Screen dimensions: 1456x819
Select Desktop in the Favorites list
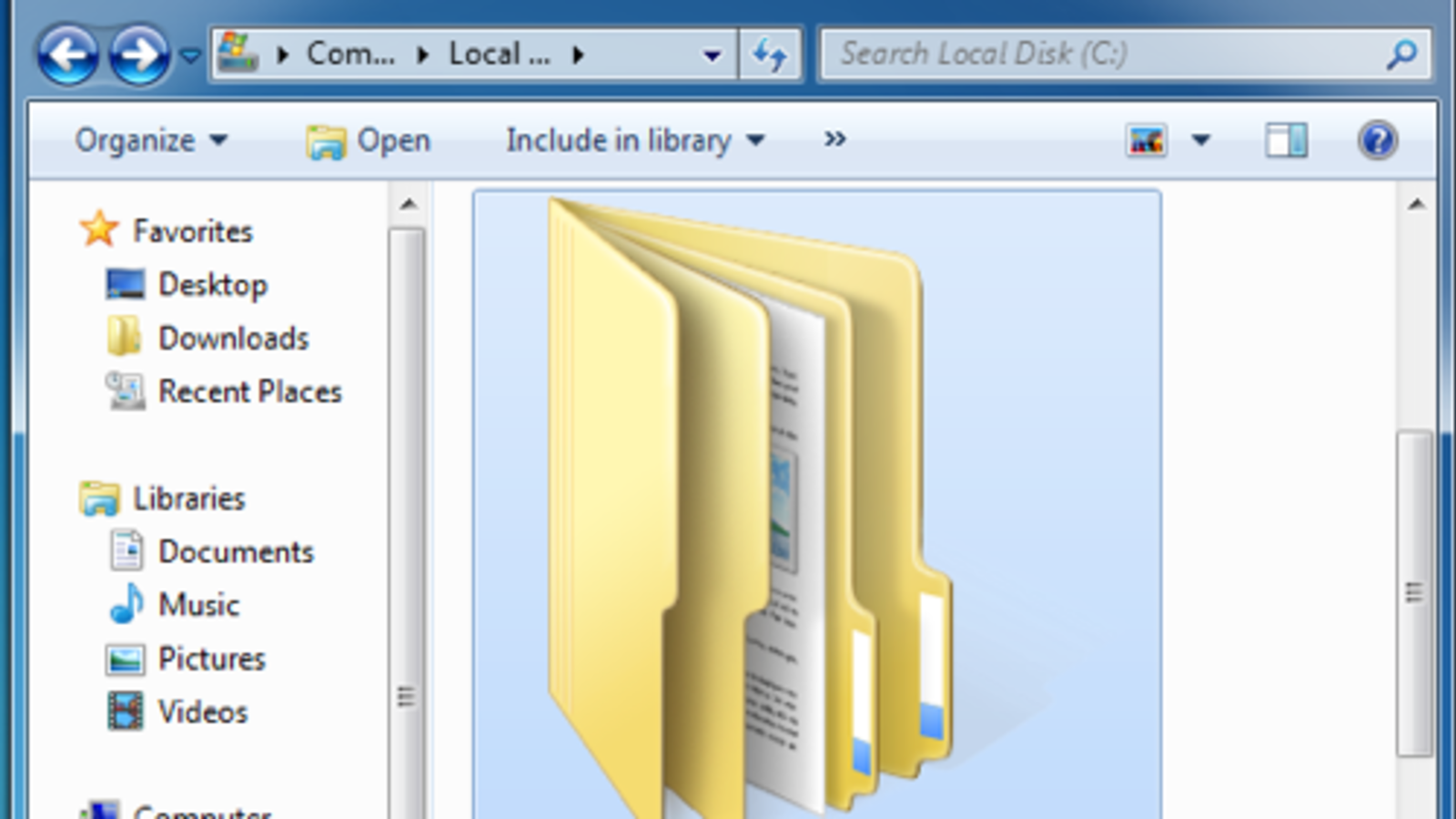(213, 284)
